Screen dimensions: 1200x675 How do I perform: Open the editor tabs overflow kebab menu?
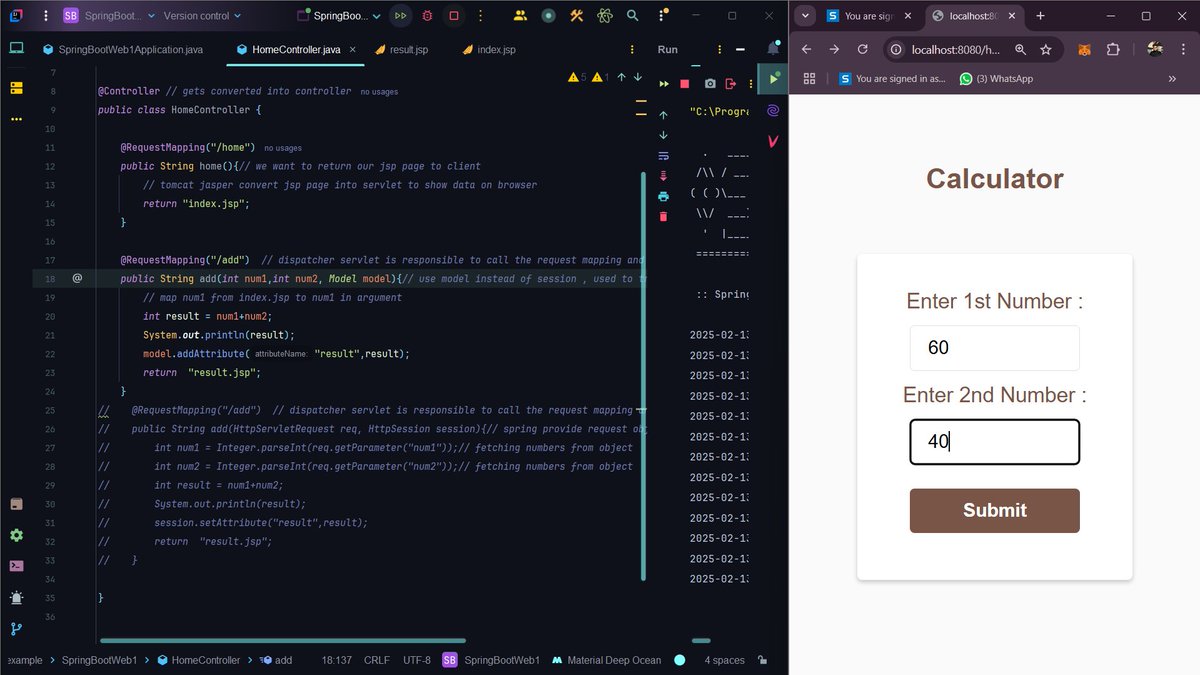631,48
